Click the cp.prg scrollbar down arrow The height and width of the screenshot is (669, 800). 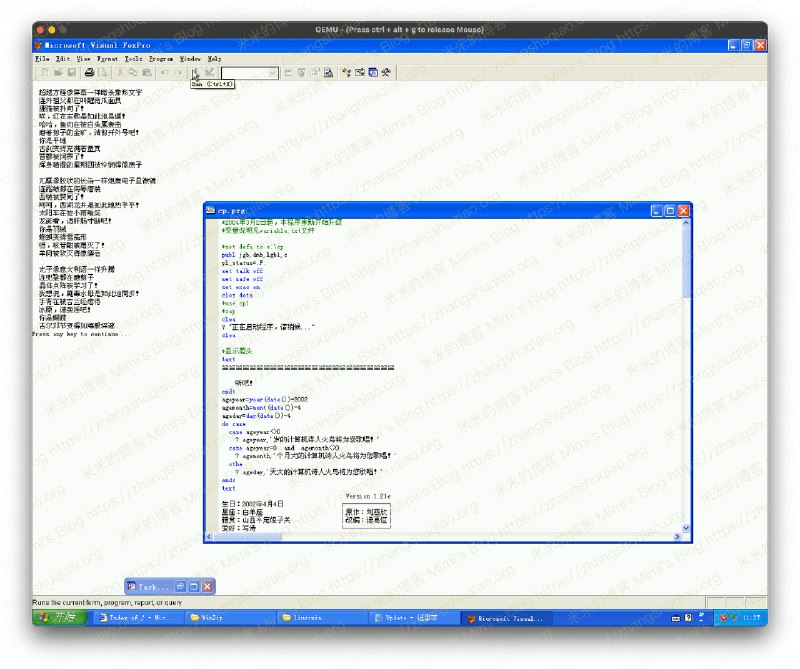pos(686,528)
